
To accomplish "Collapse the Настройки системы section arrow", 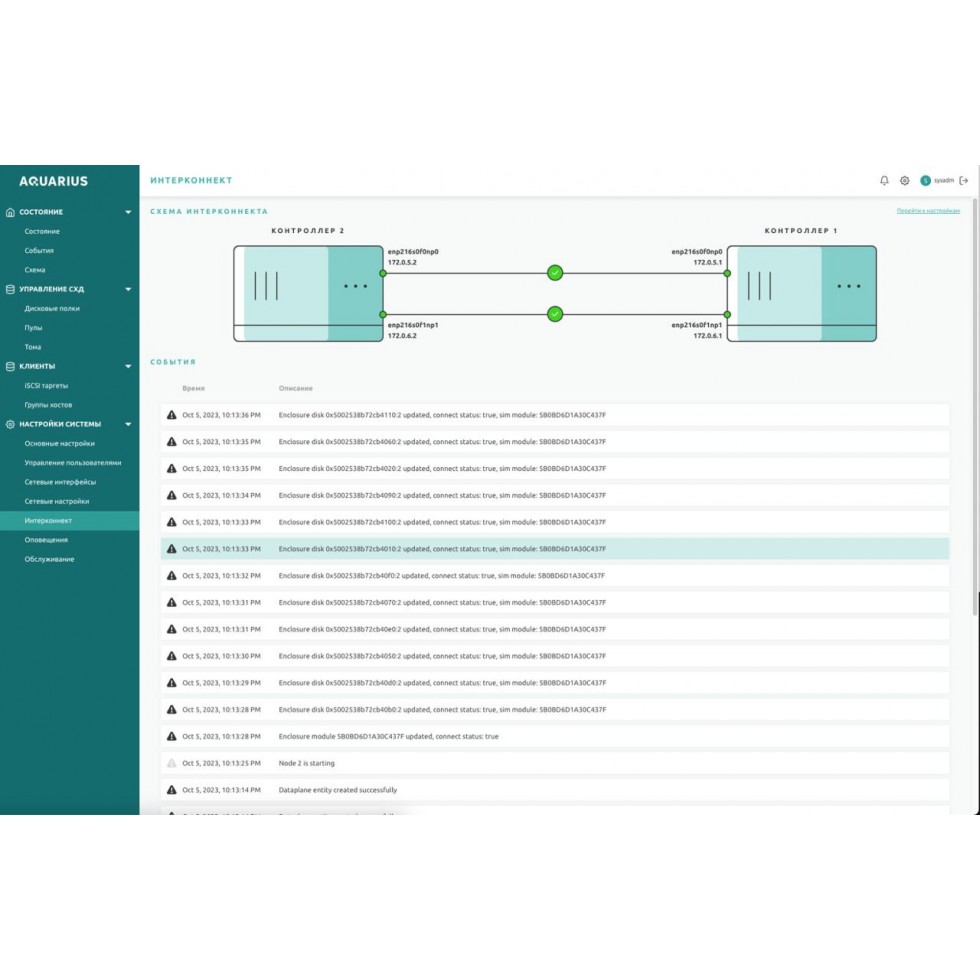I will point(128,424).
